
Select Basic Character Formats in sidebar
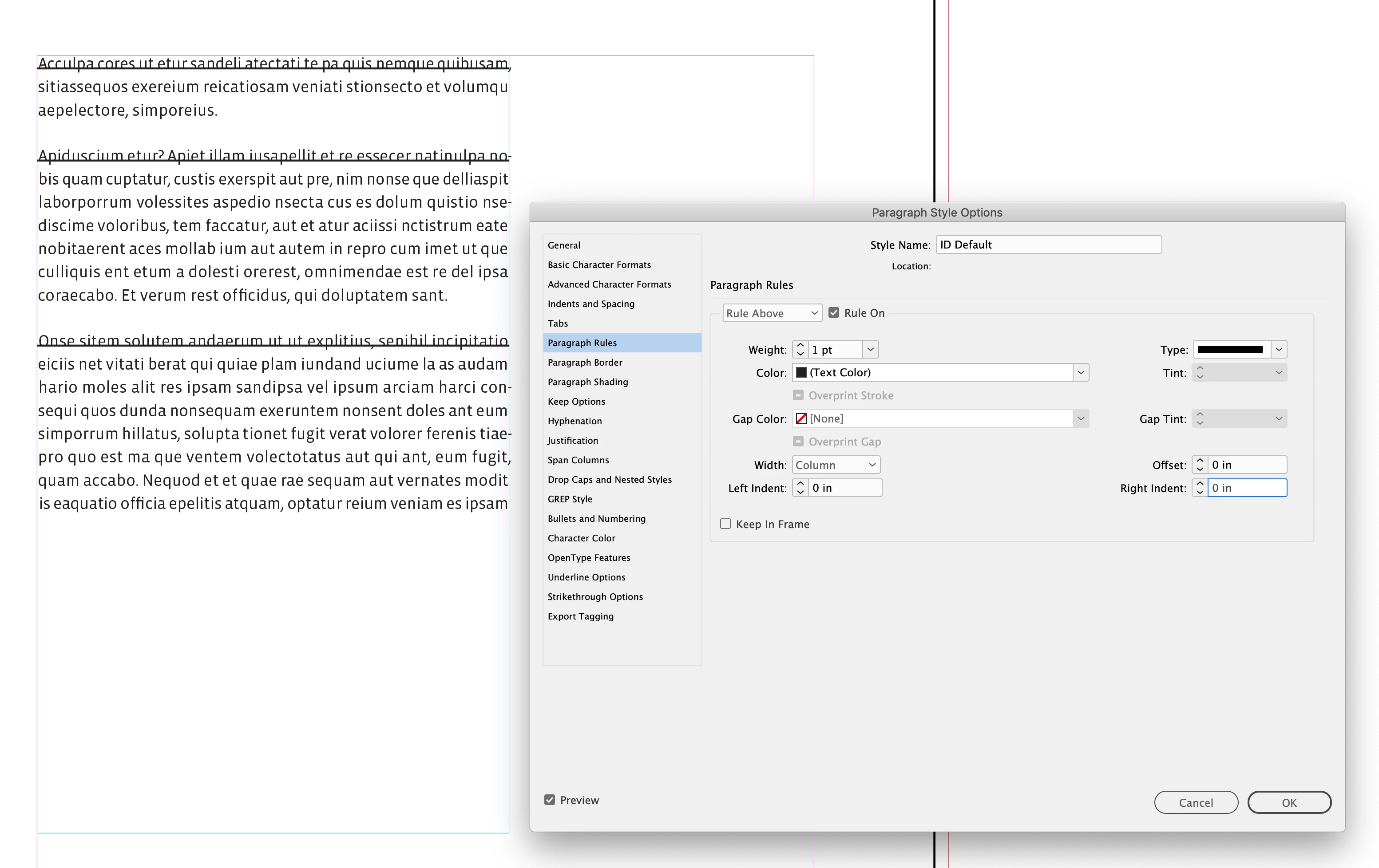[x=599, y=264]
